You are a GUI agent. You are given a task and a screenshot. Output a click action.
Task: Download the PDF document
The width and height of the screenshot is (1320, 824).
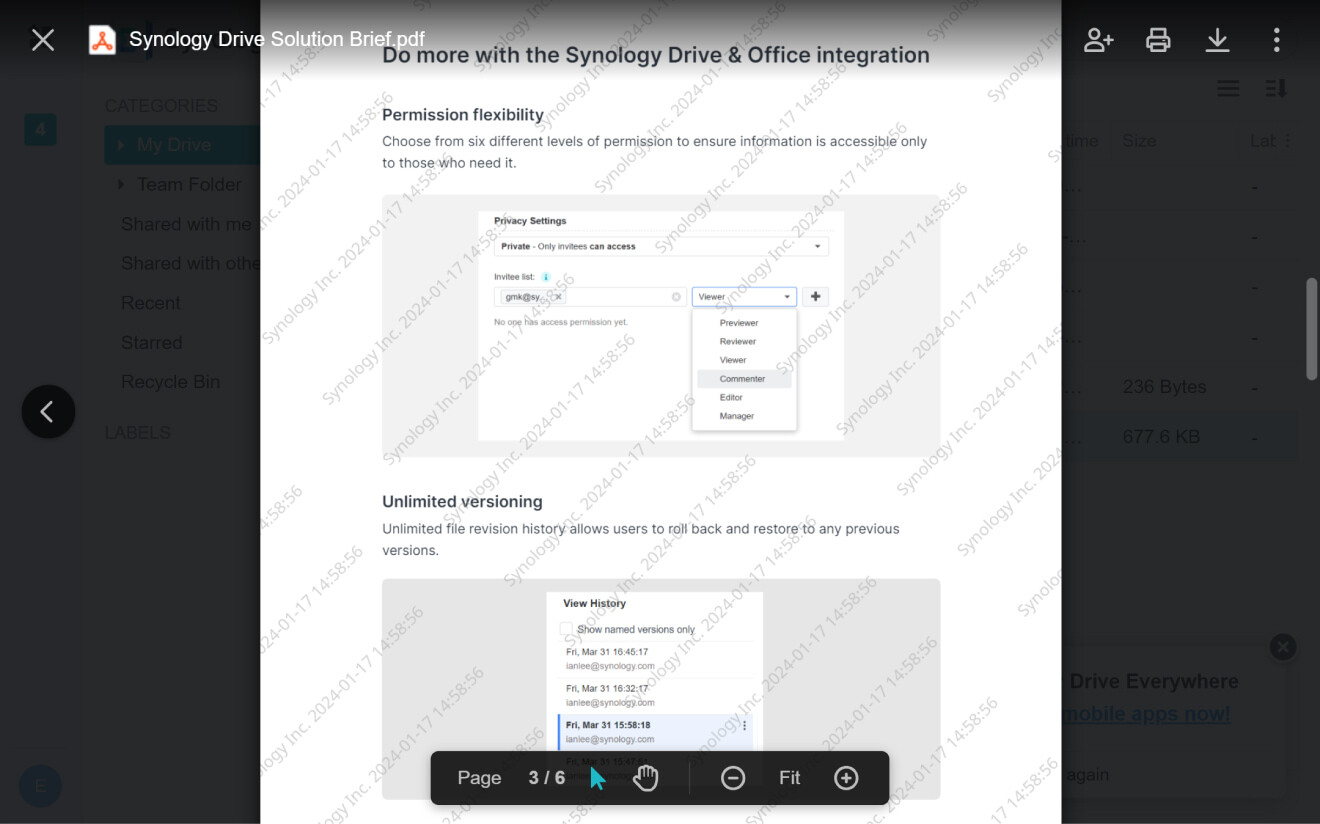click(1217, 39)
